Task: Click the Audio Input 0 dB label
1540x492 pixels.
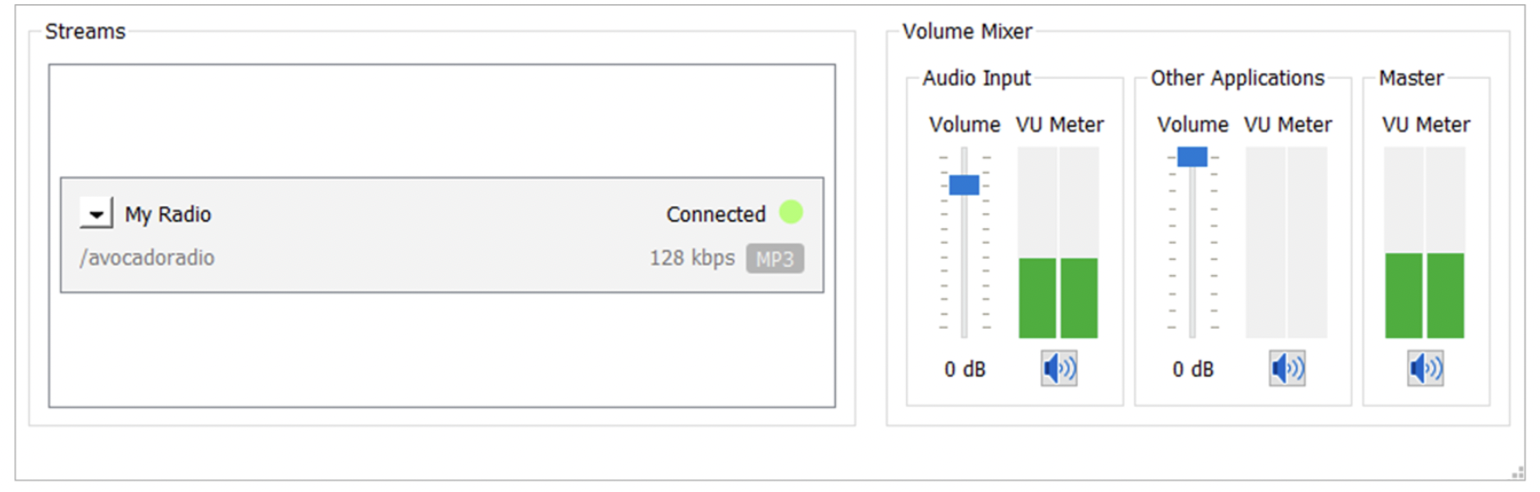Action: [965, 370]
